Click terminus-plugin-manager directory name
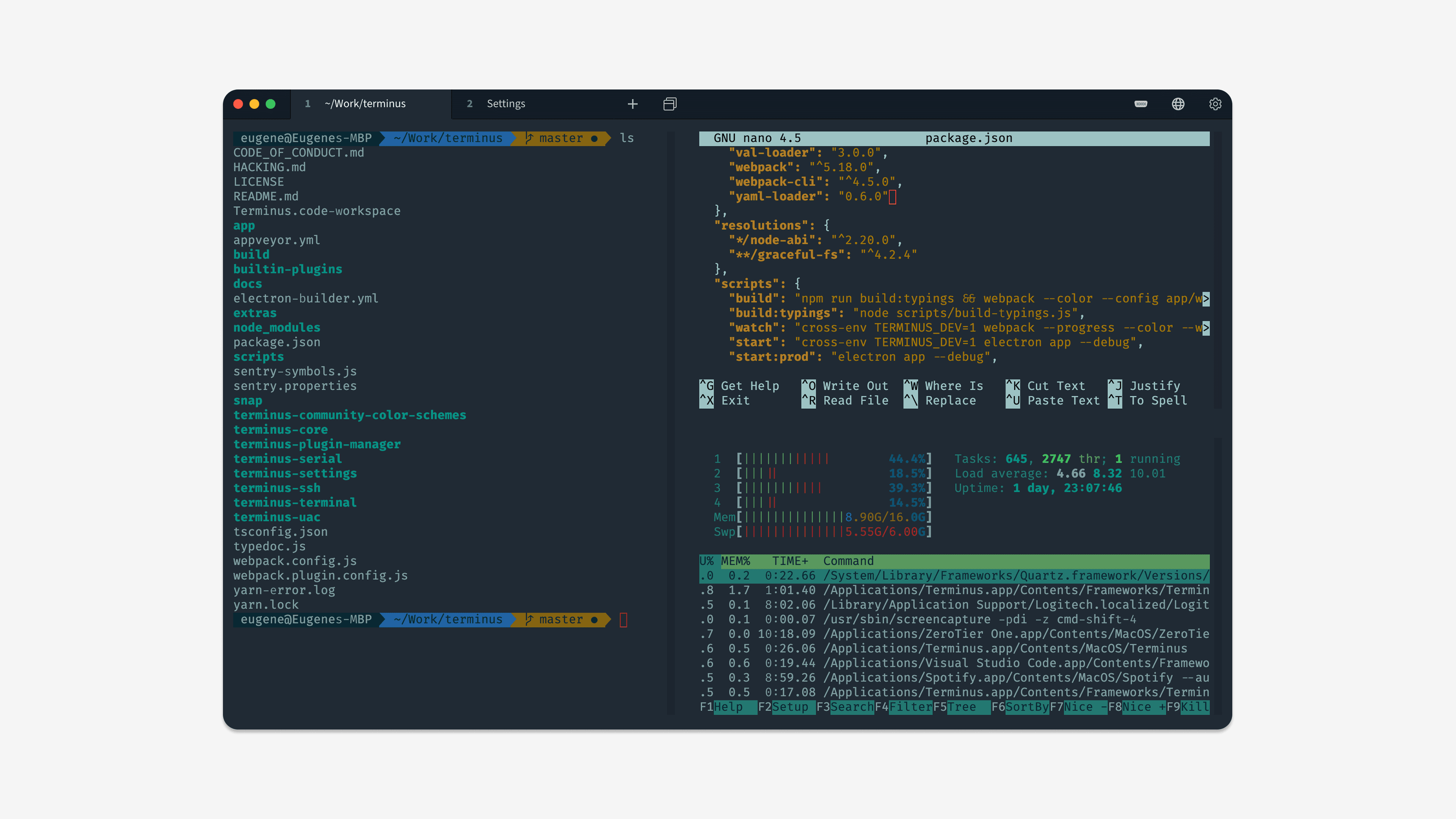 pyautogui.click(x=317, y=444)
